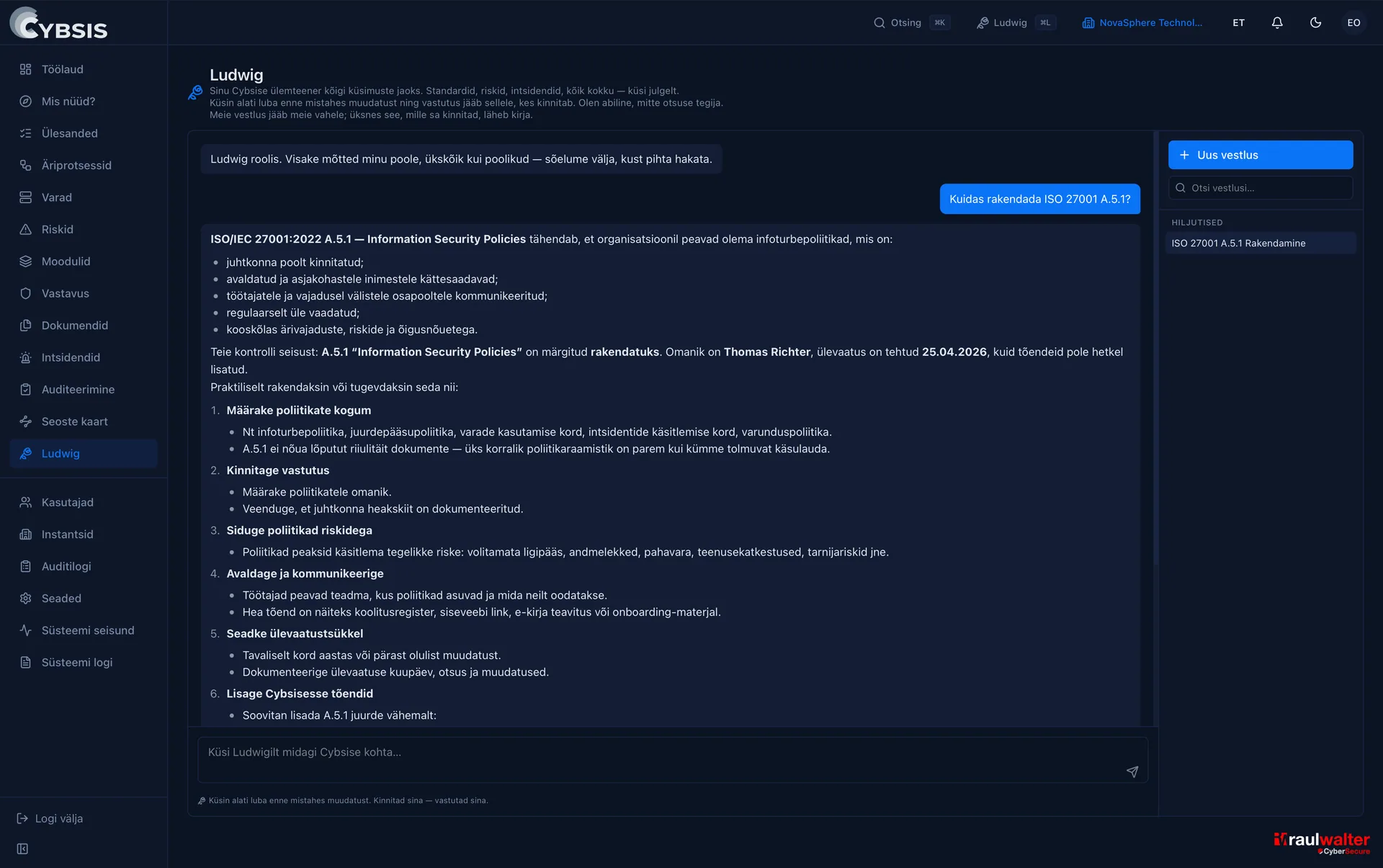Open Otsing search in top bar
1383x868 pixels.
911,23
